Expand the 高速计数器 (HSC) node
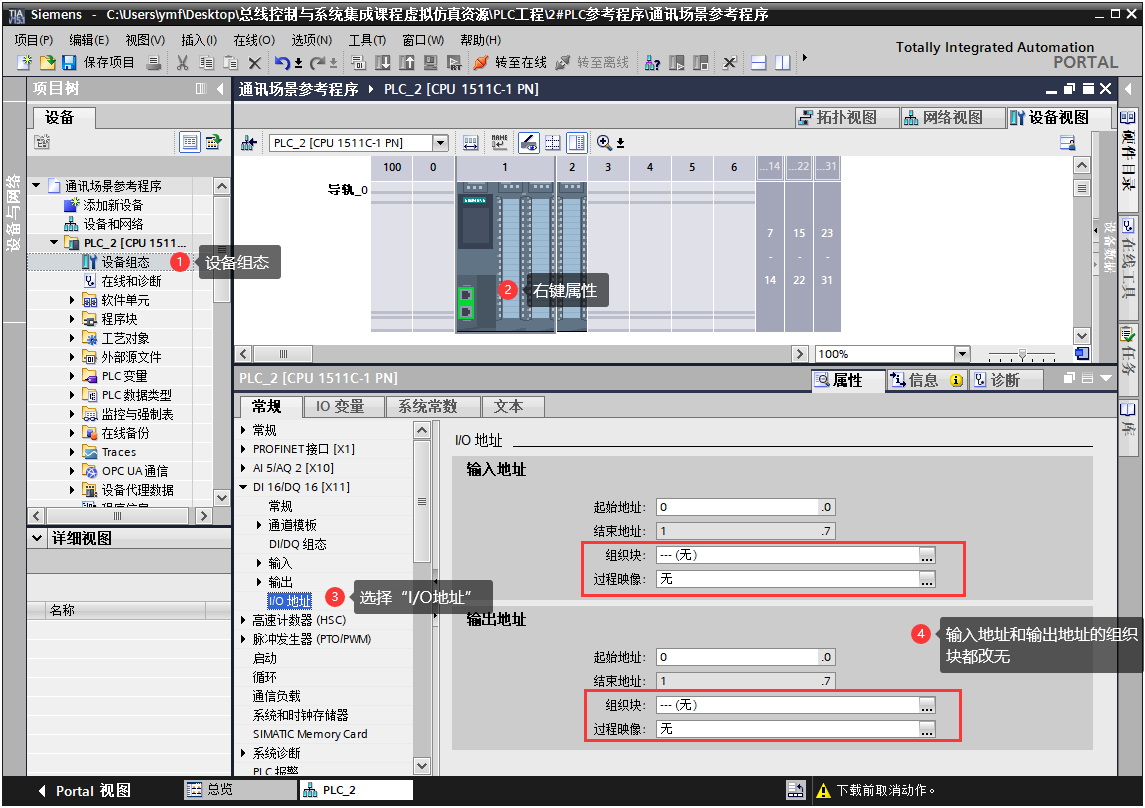This screenshot has height=808, width=1145. pyautogui.click(x=244, y=620)
